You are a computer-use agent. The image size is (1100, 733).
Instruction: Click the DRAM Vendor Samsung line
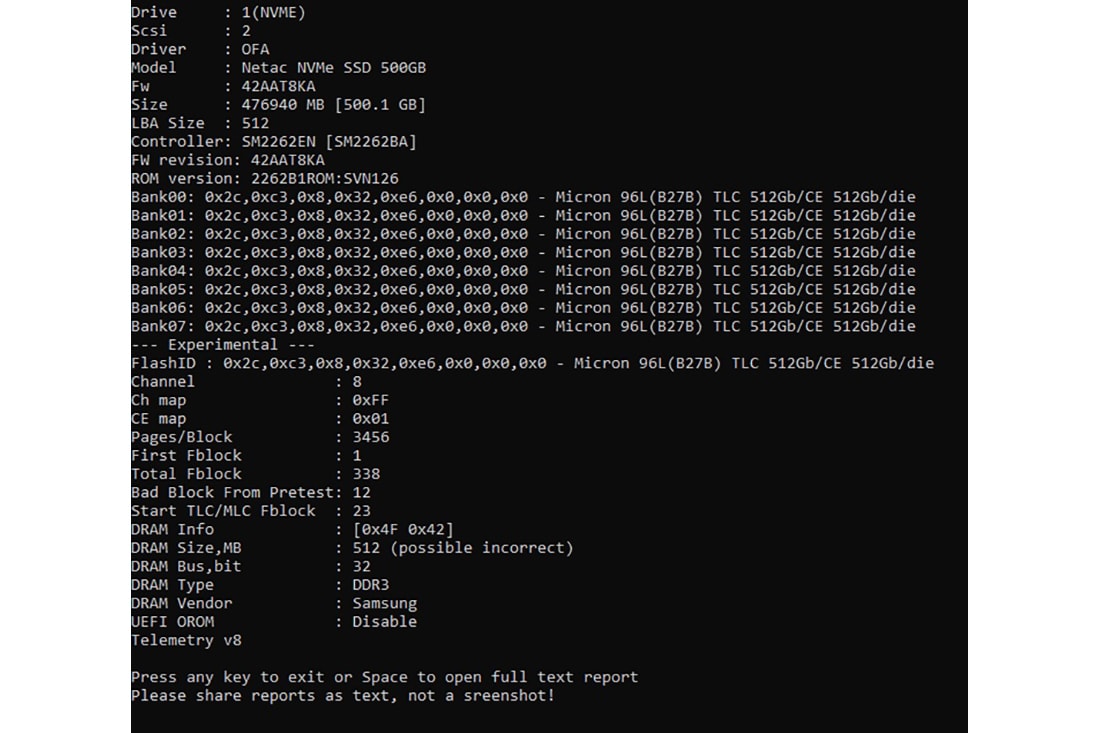[x=274, y=603]
